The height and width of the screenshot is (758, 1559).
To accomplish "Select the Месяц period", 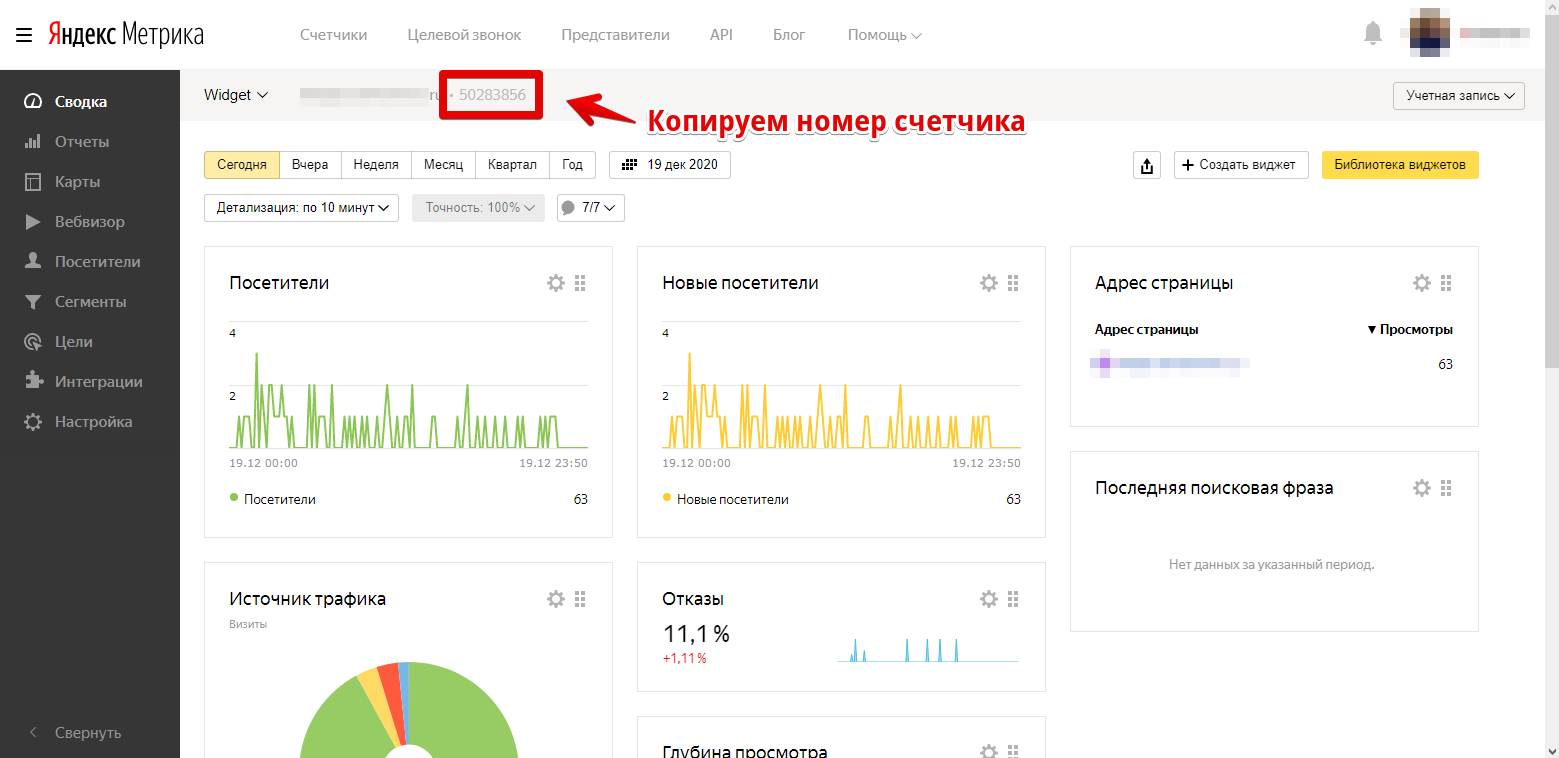I will click(x=443, y=165).
